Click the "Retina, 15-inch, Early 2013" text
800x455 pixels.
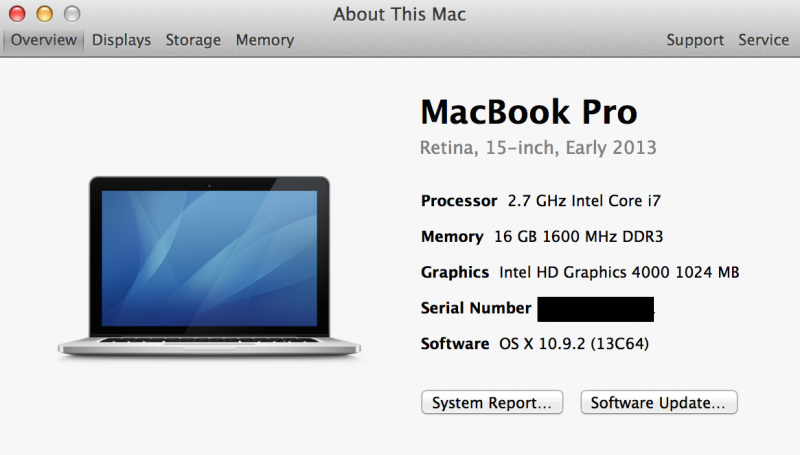[538, 147]
